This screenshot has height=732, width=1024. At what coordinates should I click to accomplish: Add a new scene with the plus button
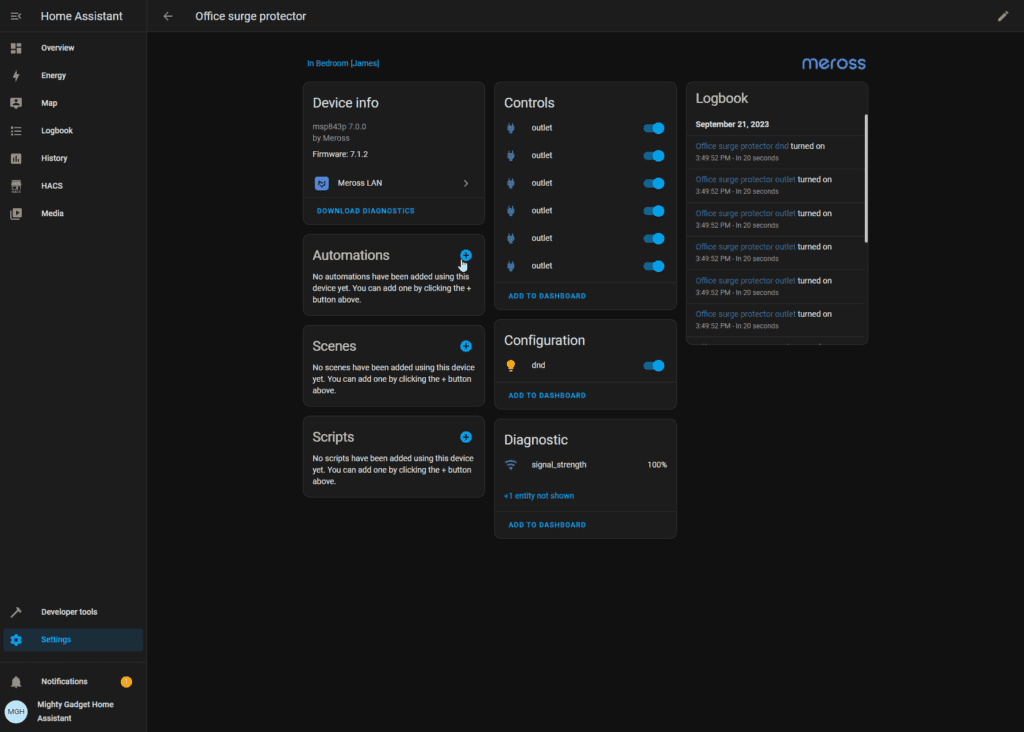(466, 346)
